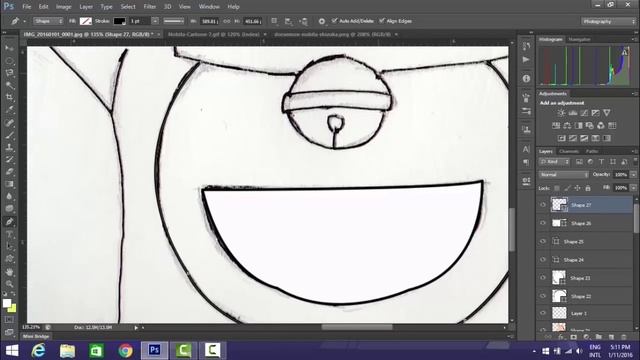Hide the Shape 23 layer
This screenshot has height=360, width=640.
(x=543, y=278)
